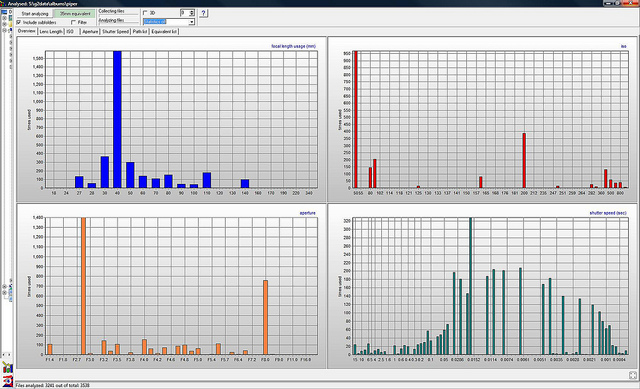Click the tallest blue bar at 40mm

click(x=117, y=119)
